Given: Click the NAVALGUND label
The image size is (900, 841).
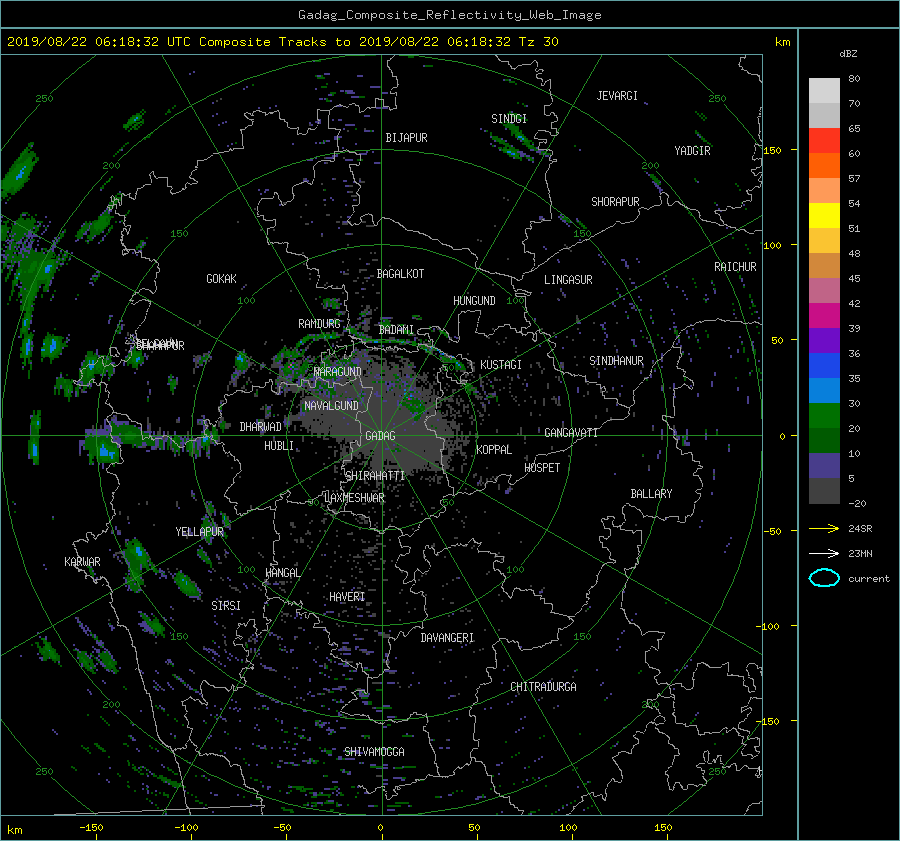Looking at the screenshot, I should [331, 406].
